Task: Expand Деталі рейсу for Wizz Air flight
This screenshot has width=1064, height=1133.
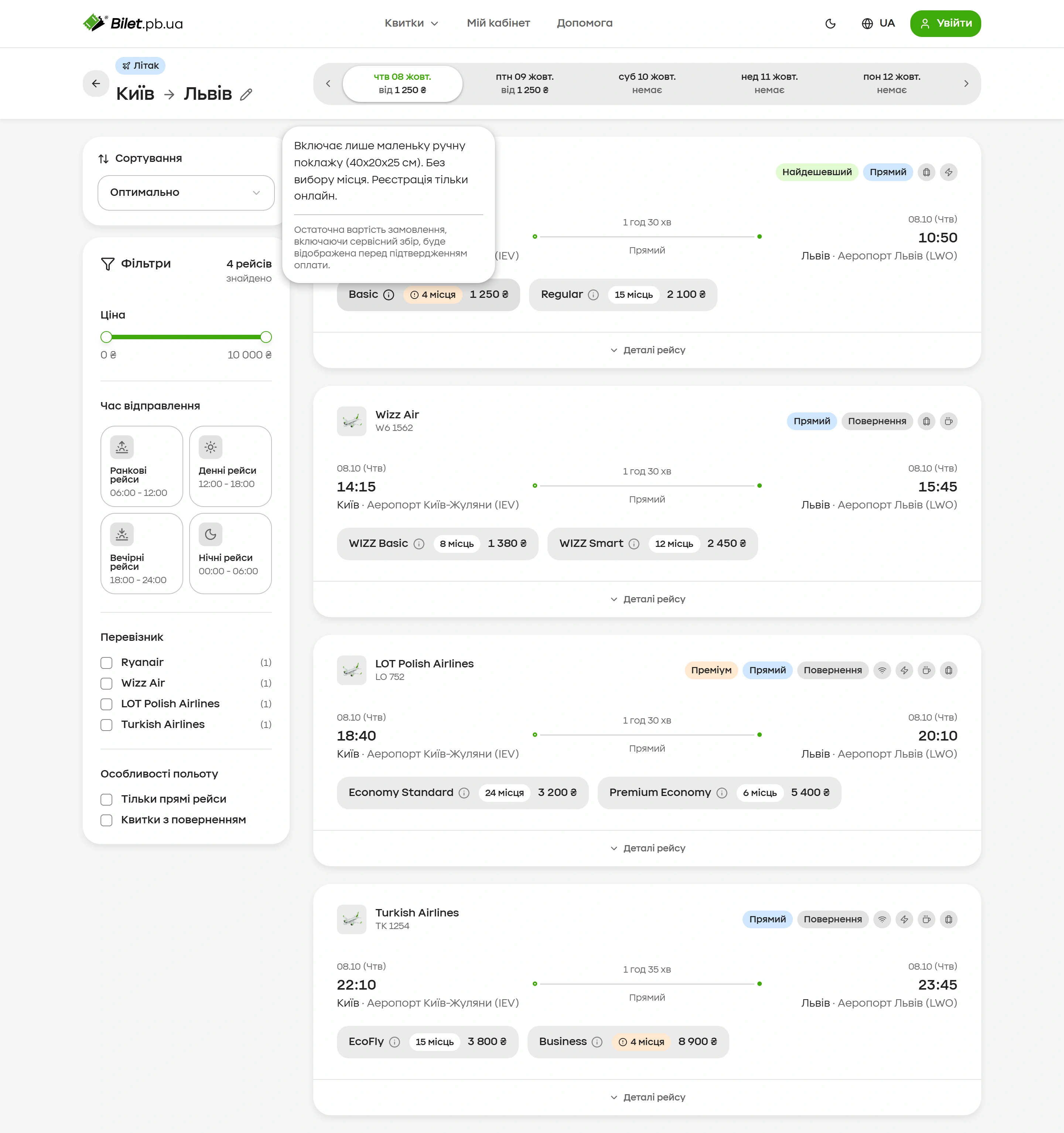Action: coord(647,599)
